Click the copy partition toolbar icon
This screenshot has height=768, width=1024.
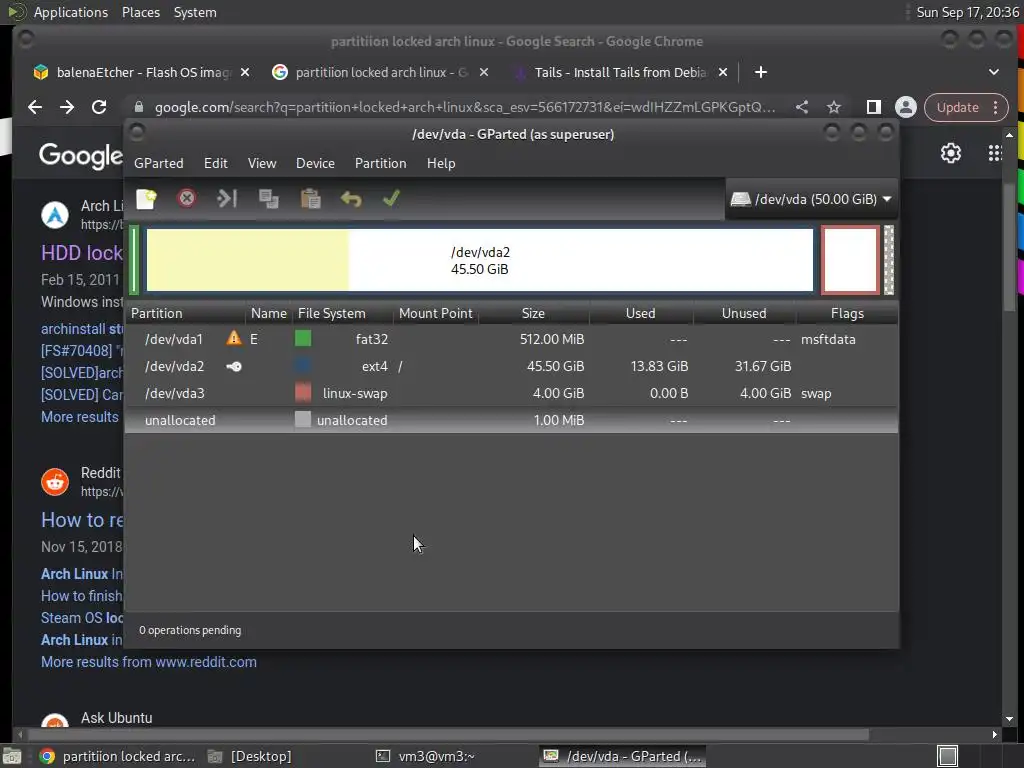point(268,199)
